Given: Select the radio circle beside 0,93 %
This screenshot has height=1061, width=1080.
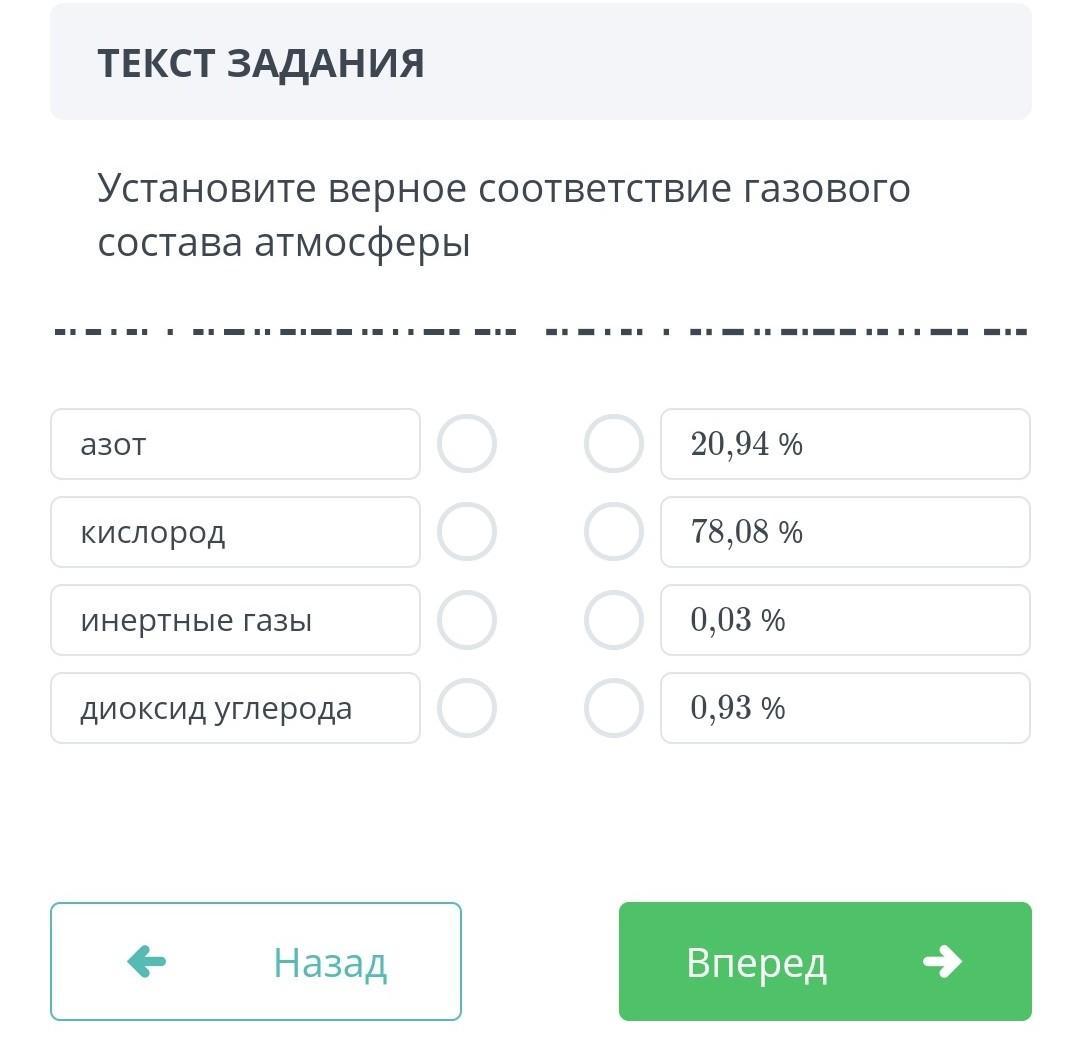Looking at the screenshot, I should [x=614, y=708].
